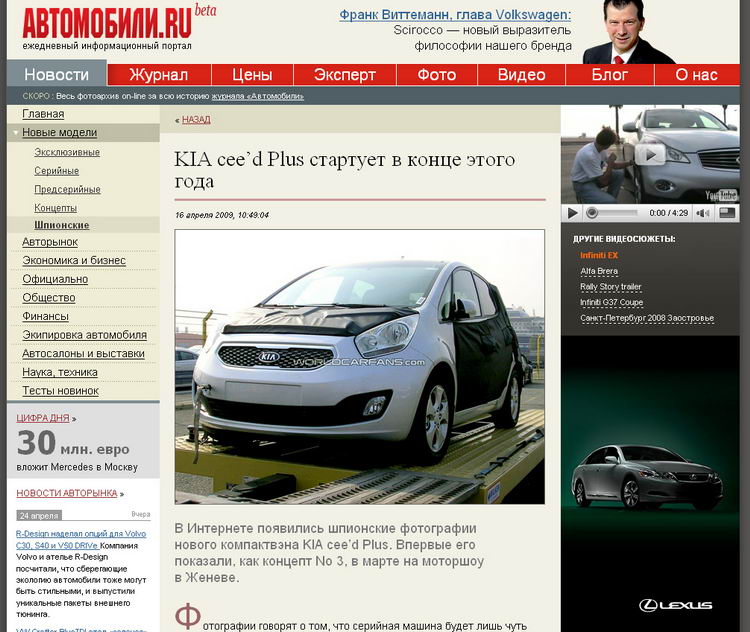Viewport: 750px width, 632px height.
Task: Play the video in the player bar
Action: (572, 213)
